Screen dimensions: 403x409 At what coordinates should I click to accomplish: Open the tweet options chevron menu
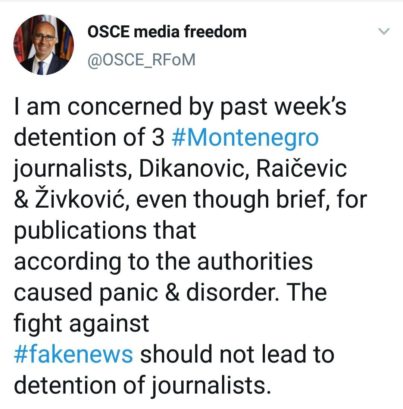(384, 32)
